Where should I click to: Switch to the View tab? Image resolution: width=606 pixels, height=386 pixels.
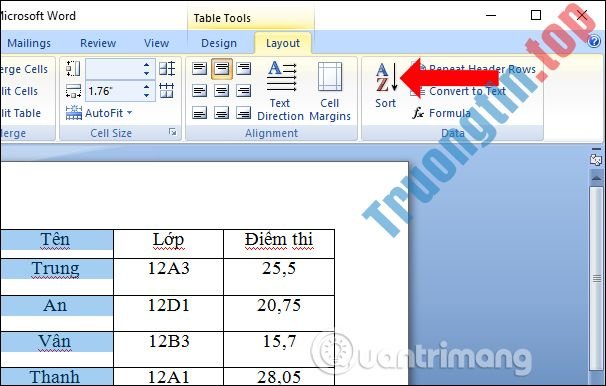(x=157, y=43)
